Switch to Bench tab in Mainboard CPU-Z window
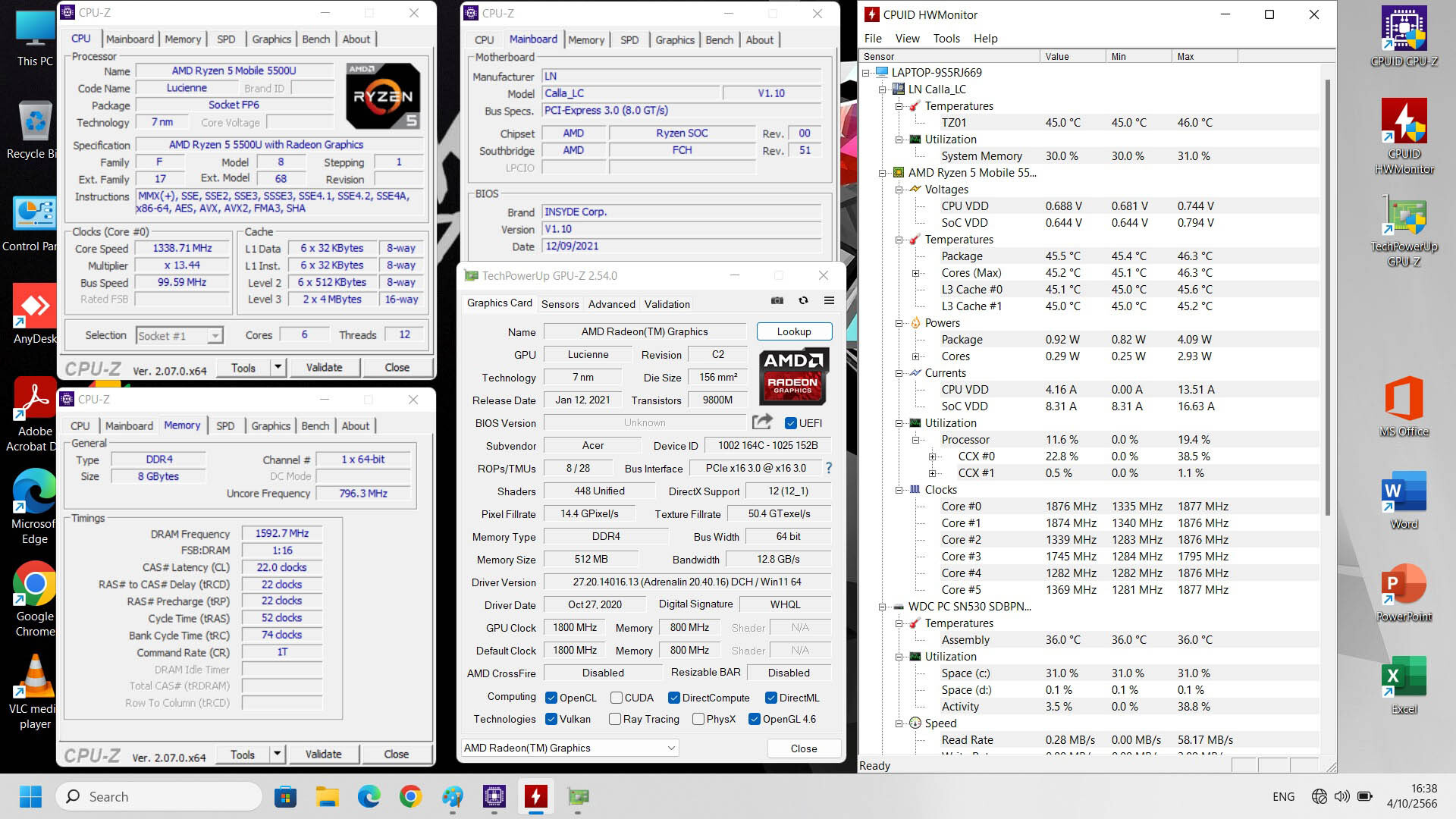1456x819 pixels. pos(719,39)
